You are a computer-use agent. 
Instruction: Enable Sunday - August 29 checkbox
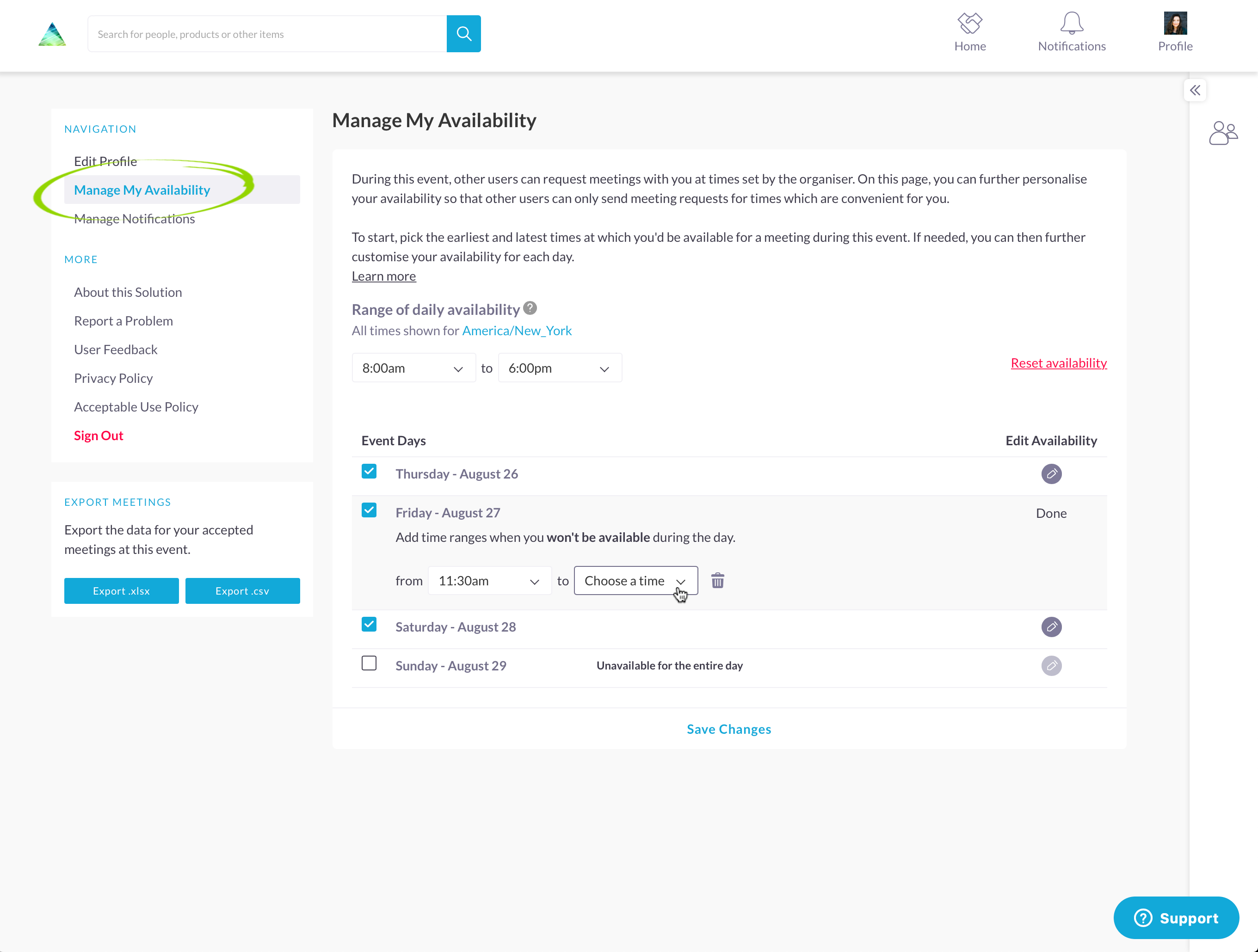click(369, 663)
